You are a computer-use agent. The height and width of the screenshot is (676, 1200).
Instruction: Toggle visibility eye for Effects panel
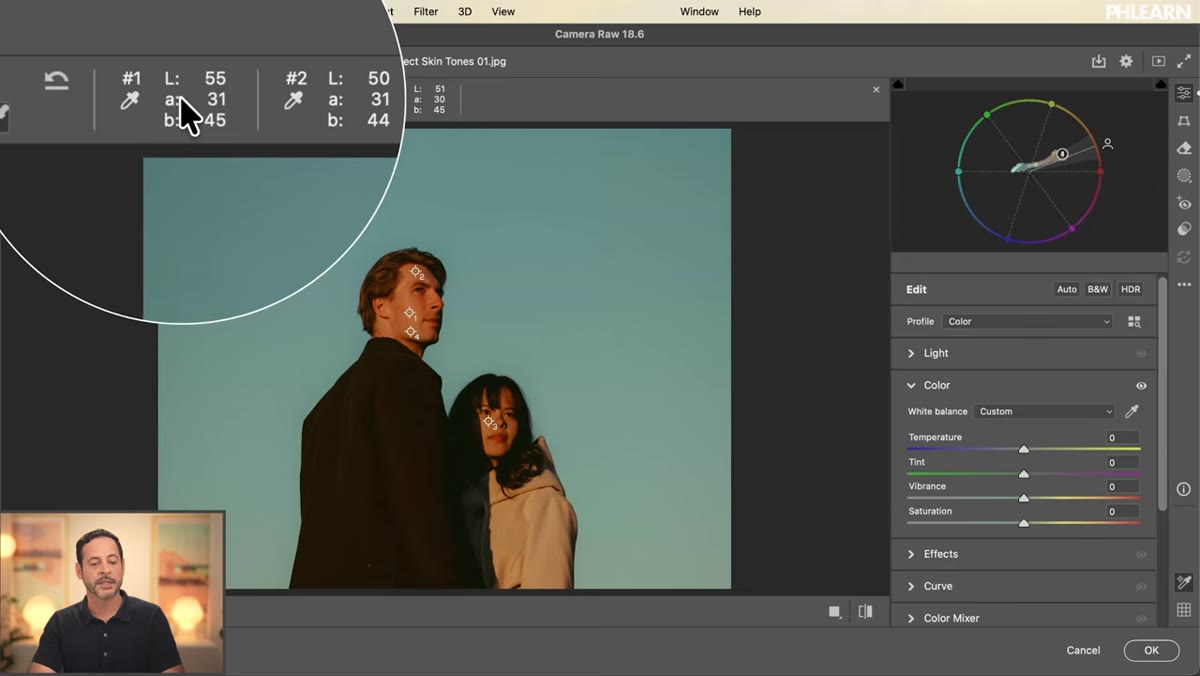[1141, 555]
